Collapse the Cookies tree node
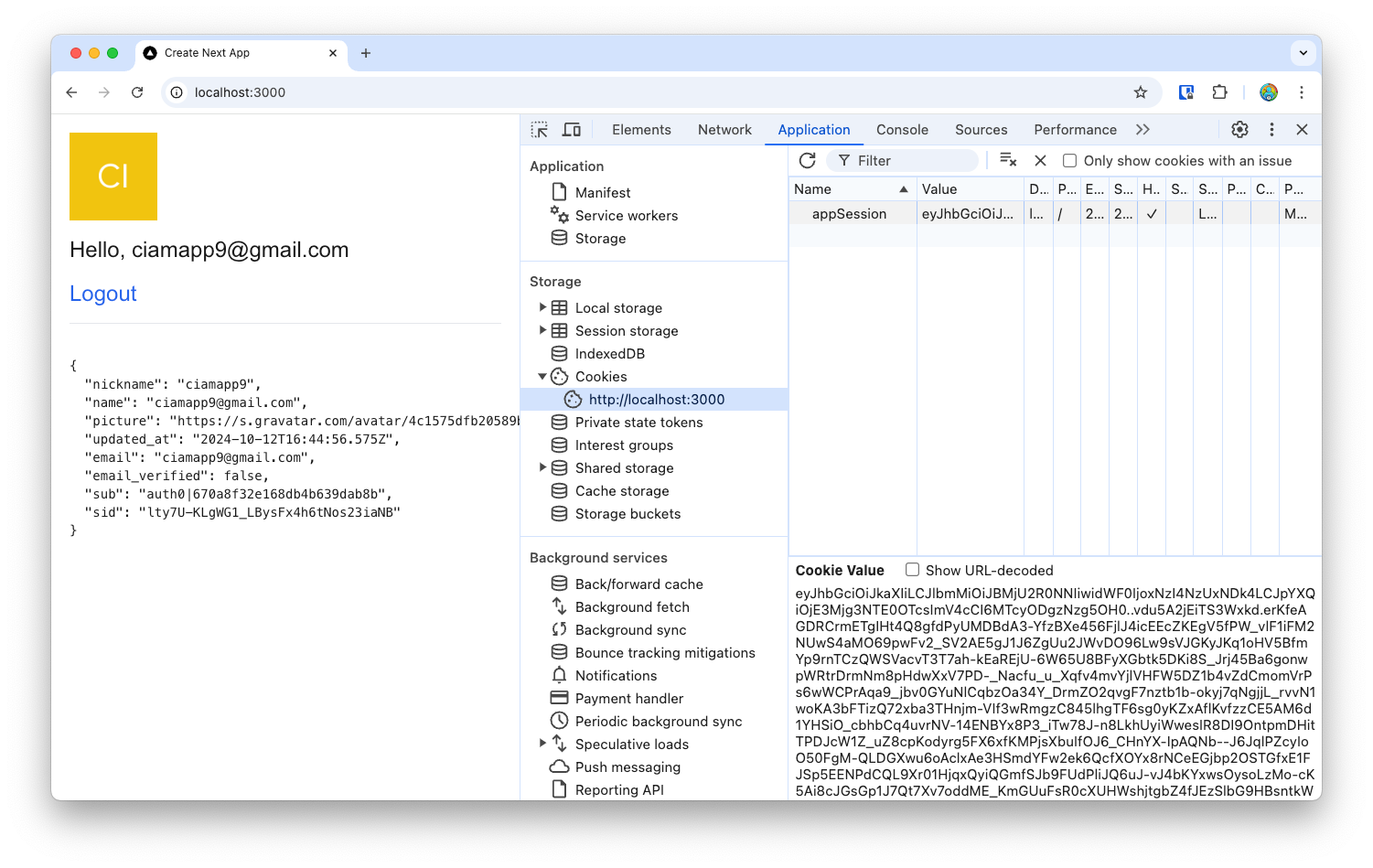1373x868 pixels. [542, 376]
